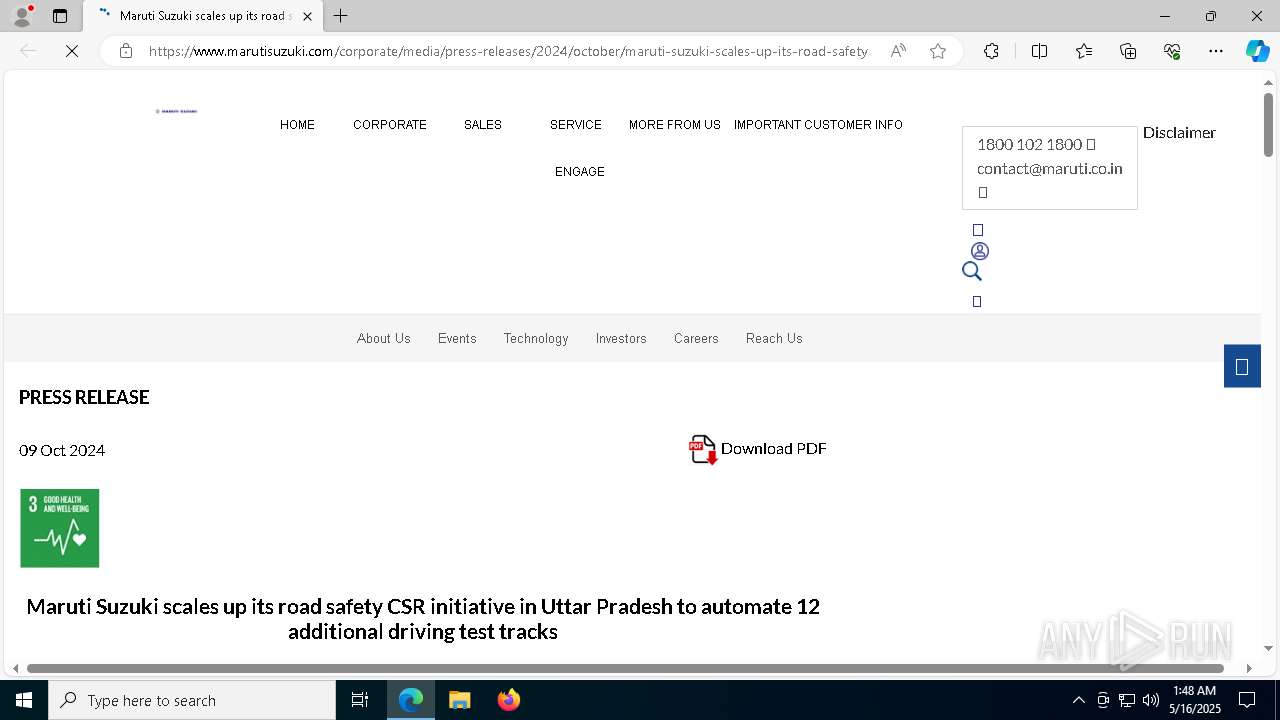Click the PRESS RELEASE heading
Screen dimensions: 1280x720
84,397
